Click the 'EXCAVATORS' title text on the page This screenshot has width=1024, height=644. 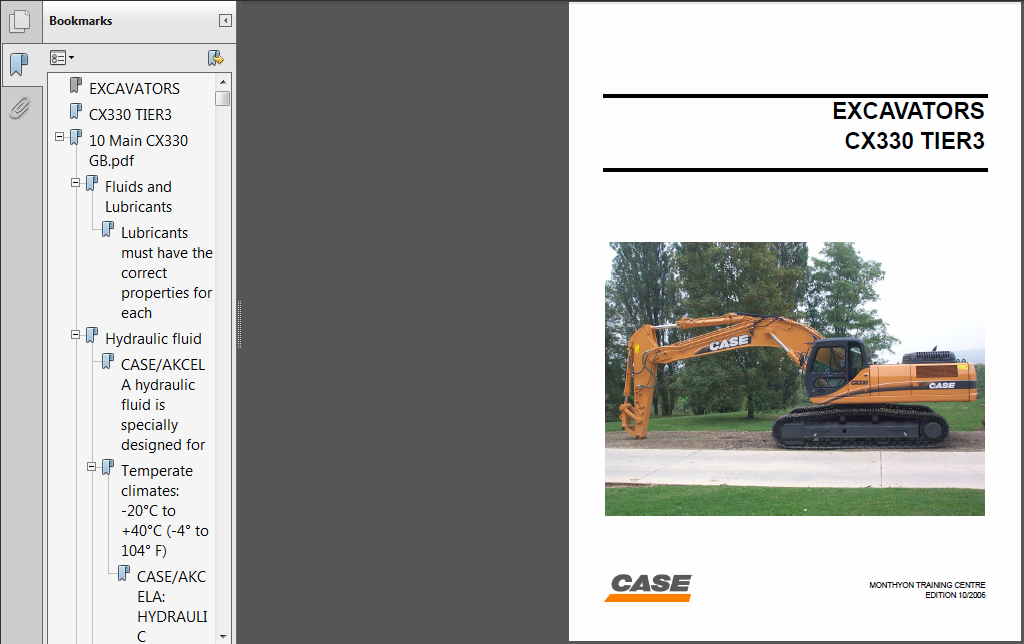908,111
